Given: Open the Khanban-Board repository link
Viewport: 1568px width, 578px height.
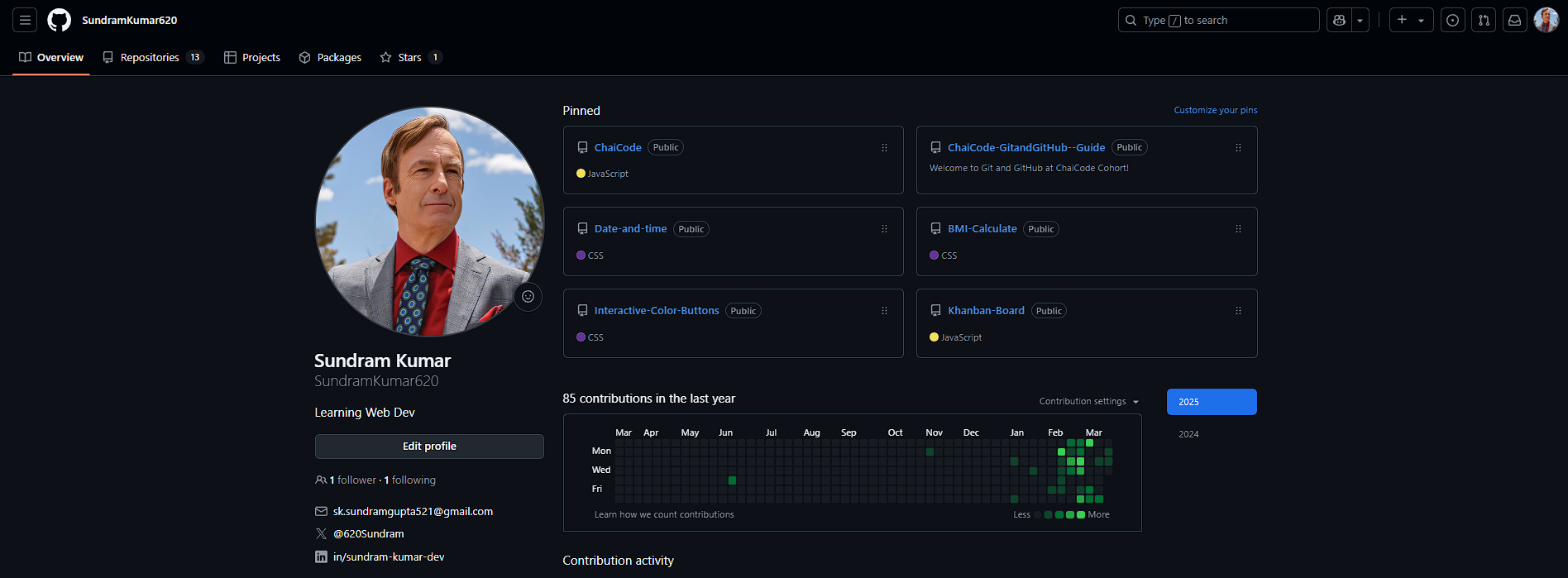Looking at the screenshot, I should 986,311.
